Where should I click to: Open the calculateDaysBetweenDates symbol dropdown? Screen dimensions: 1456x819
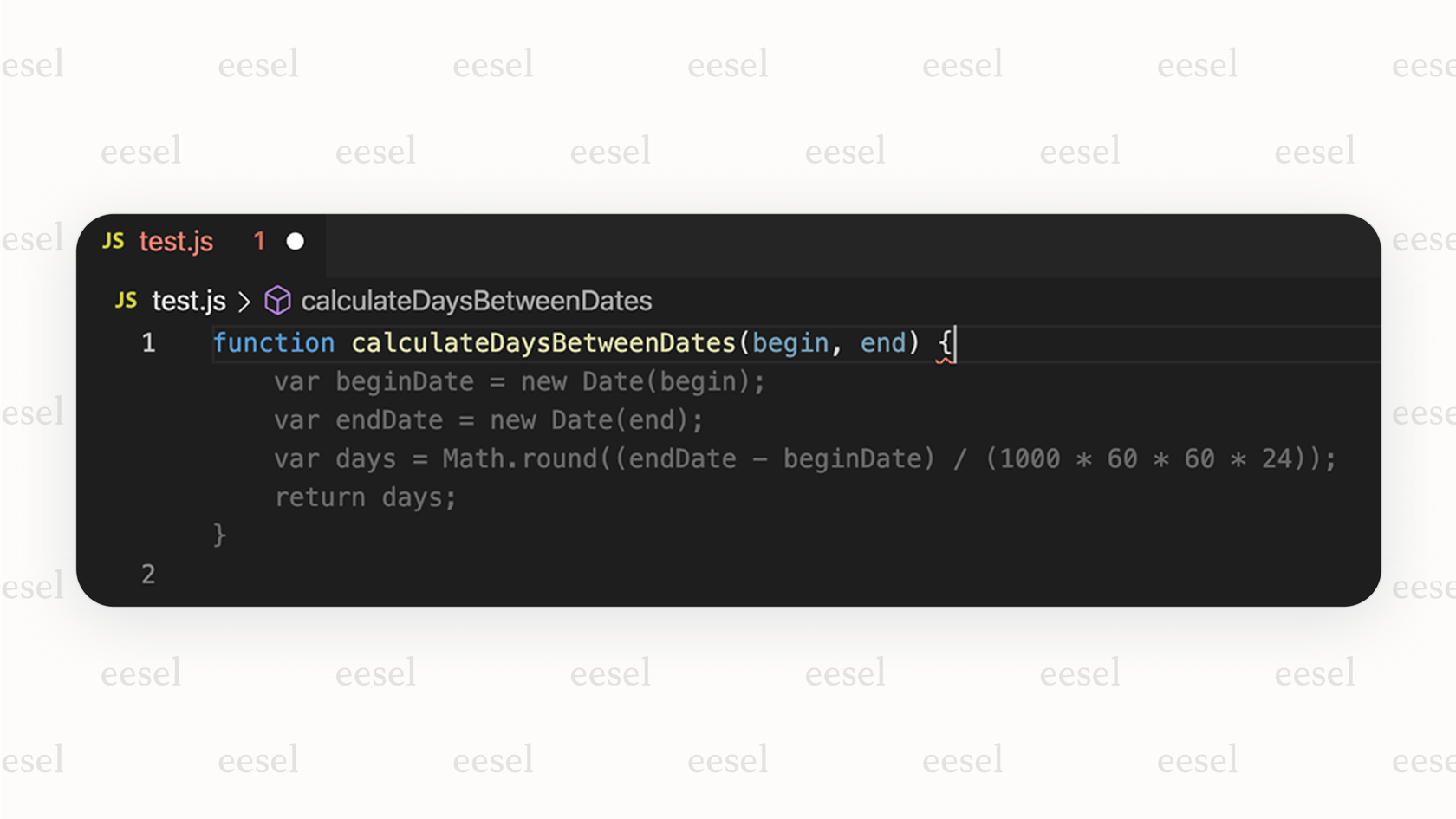476,301
